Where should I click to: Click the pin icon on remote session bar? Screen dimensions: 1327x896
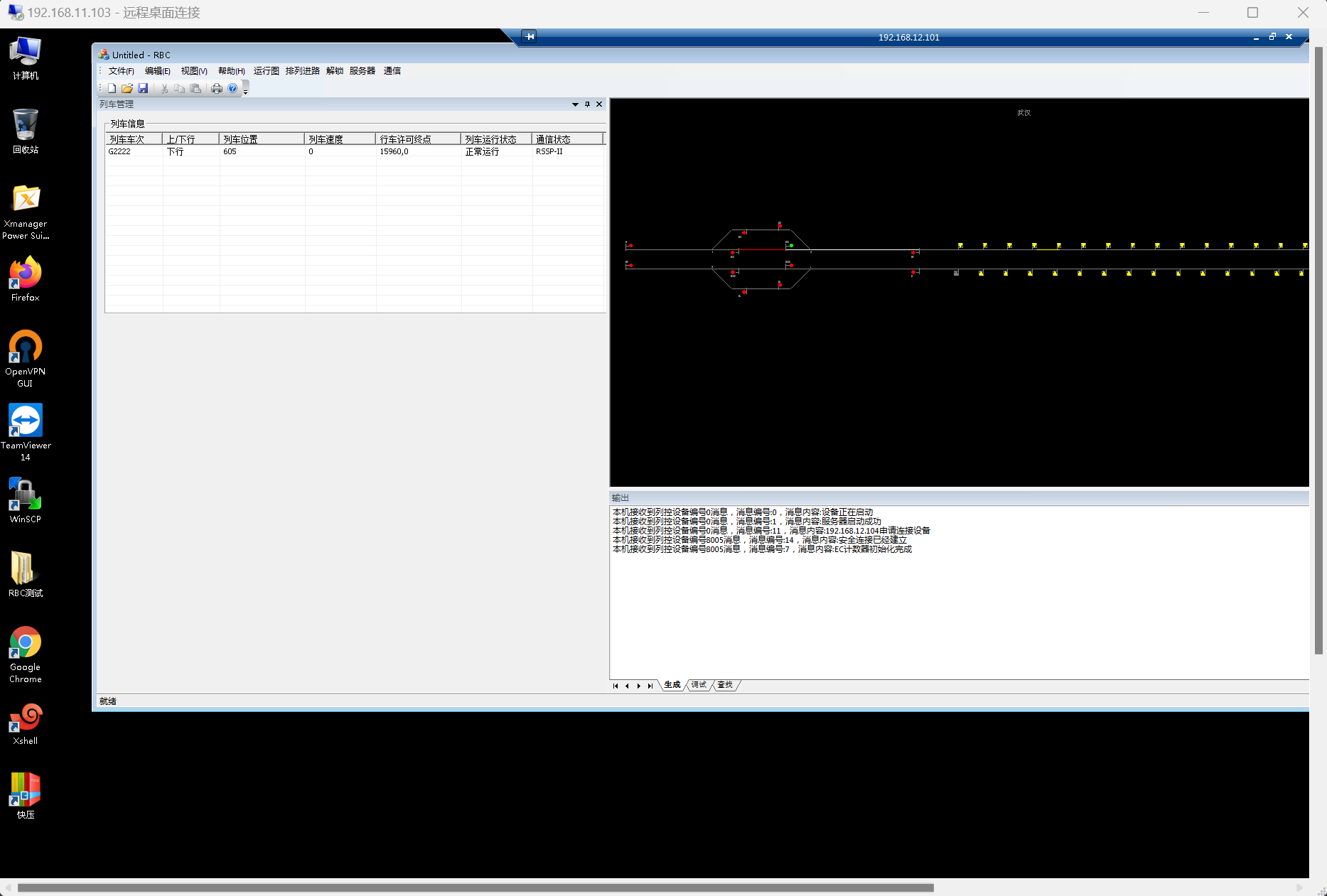click(x=530, y=37)
